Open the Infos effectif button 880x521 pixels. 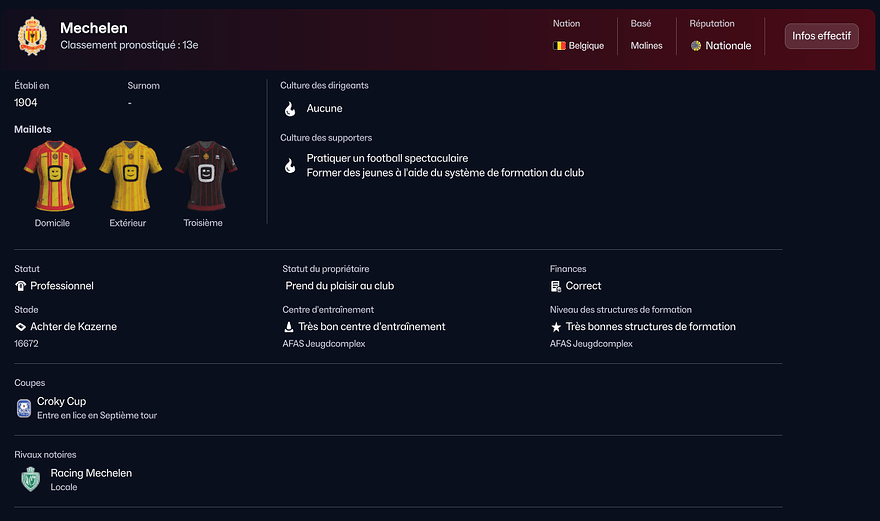[821, 36]
